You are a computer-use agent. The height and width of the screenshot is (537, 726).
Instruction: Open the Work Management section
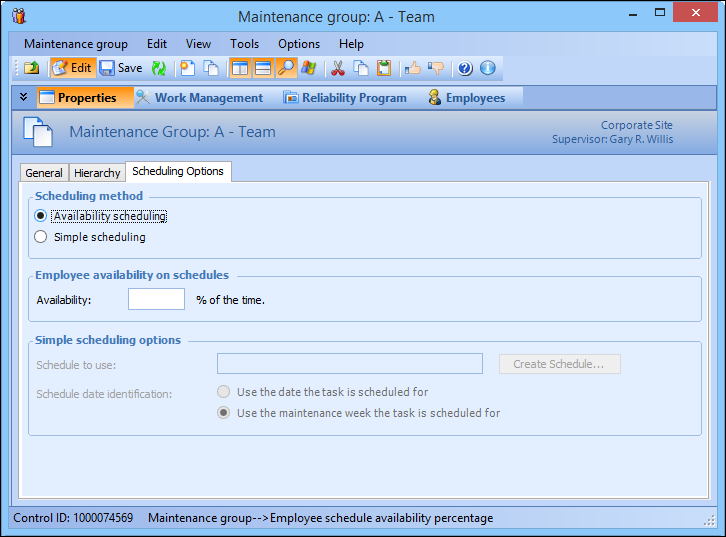tap(200, 98)
